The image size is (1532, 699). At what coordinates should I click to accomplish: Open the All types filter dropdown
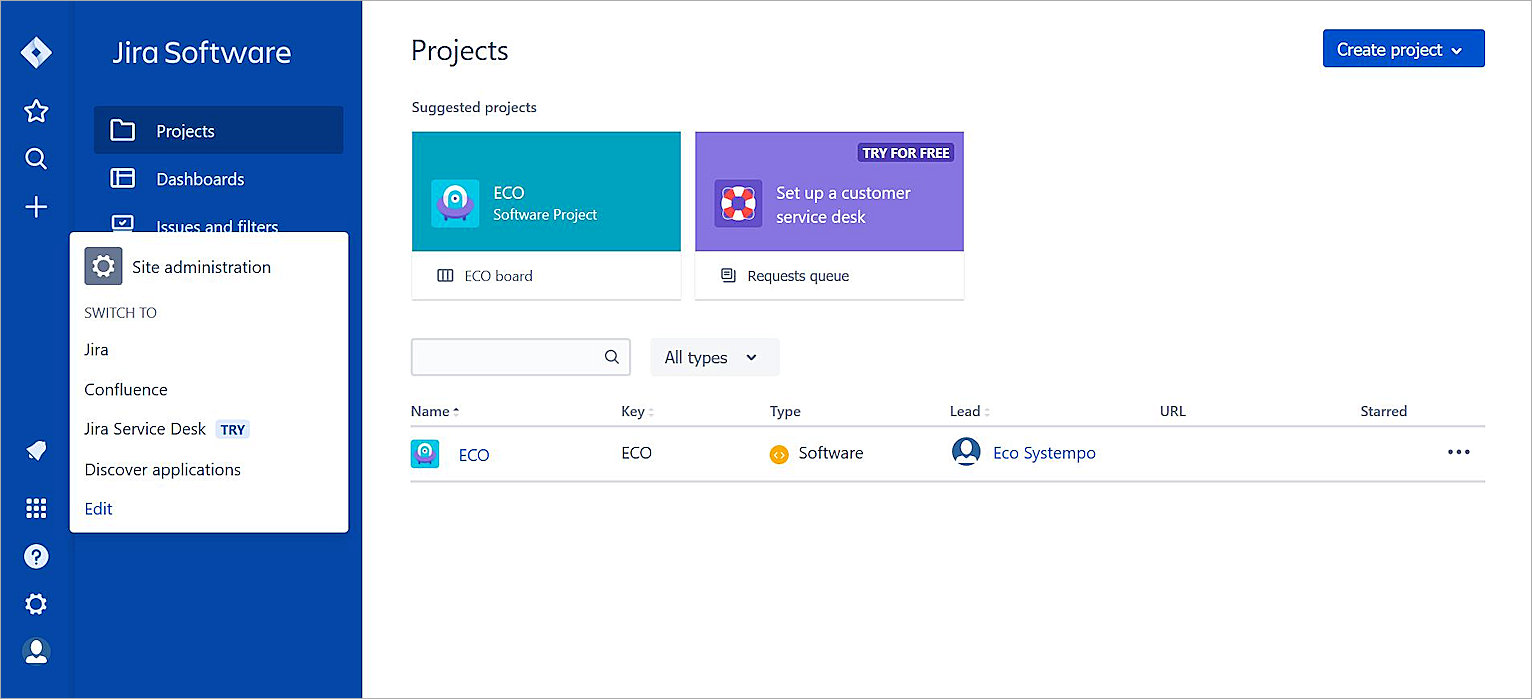click(x=714, y=357)
